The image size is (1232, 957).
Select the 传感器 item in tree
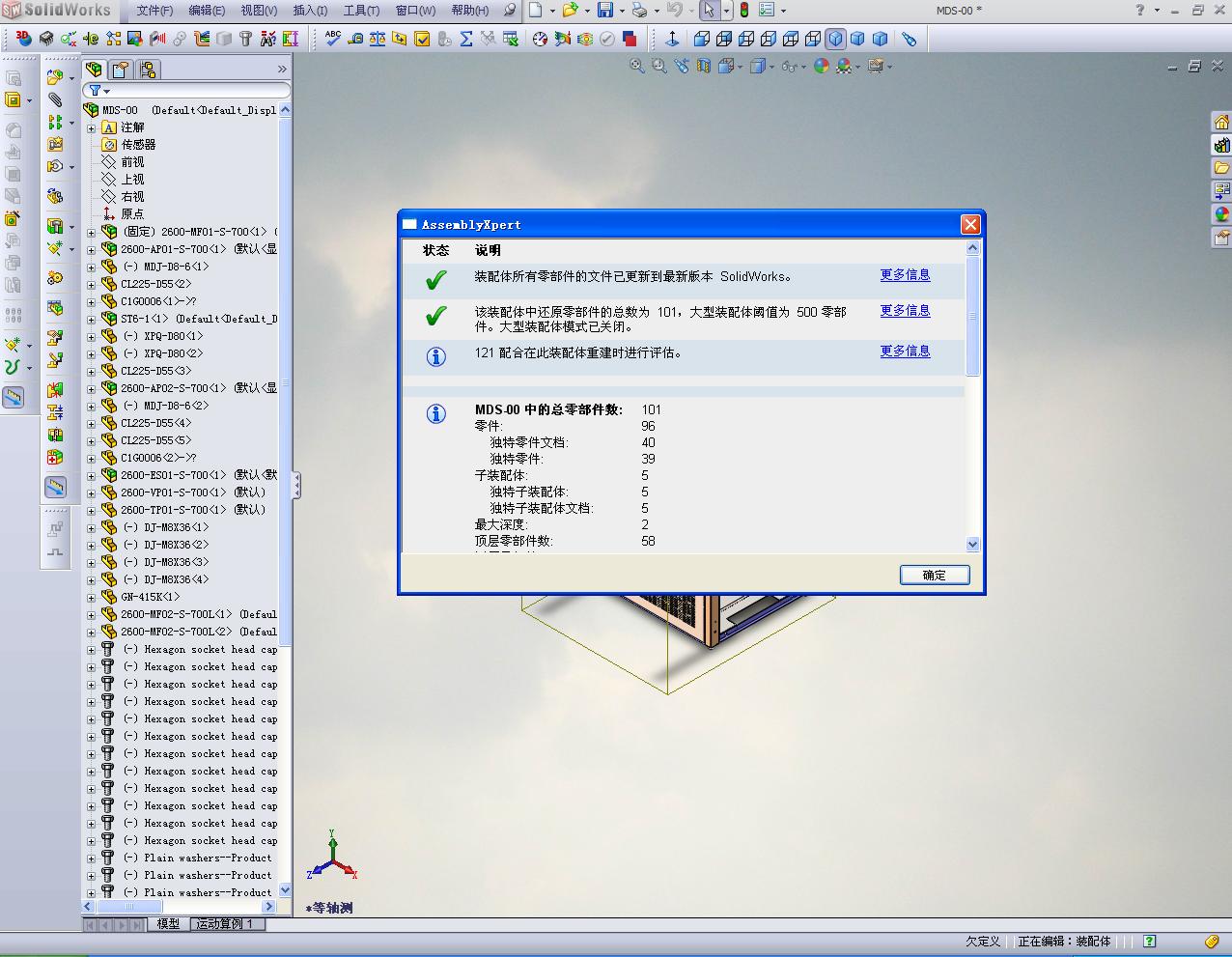tap(138, 145)
